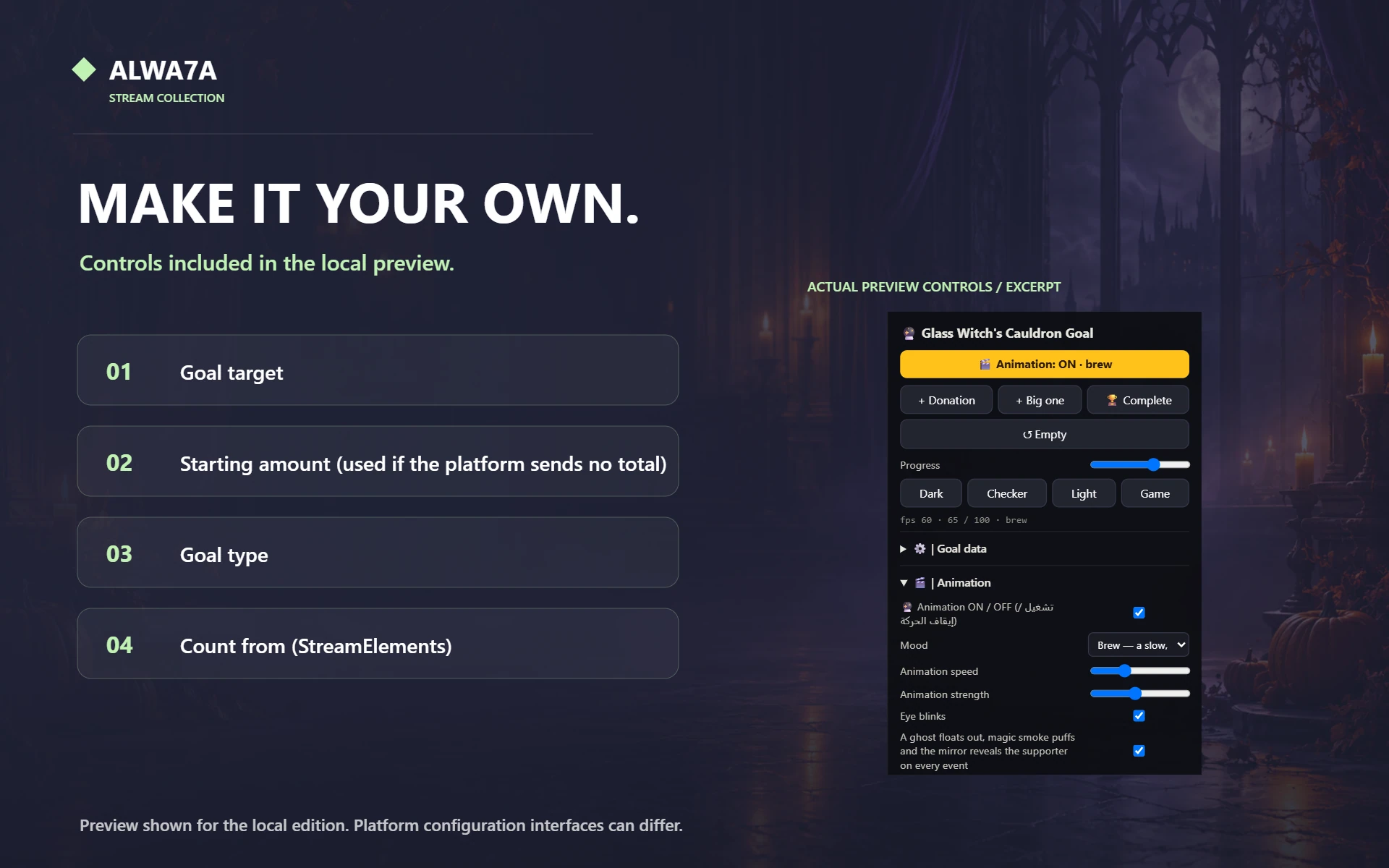Toggle the Animation ON / OFF checkbox
The width and height of the screenshot is (1389, 868).
[x=1139, y=613]
